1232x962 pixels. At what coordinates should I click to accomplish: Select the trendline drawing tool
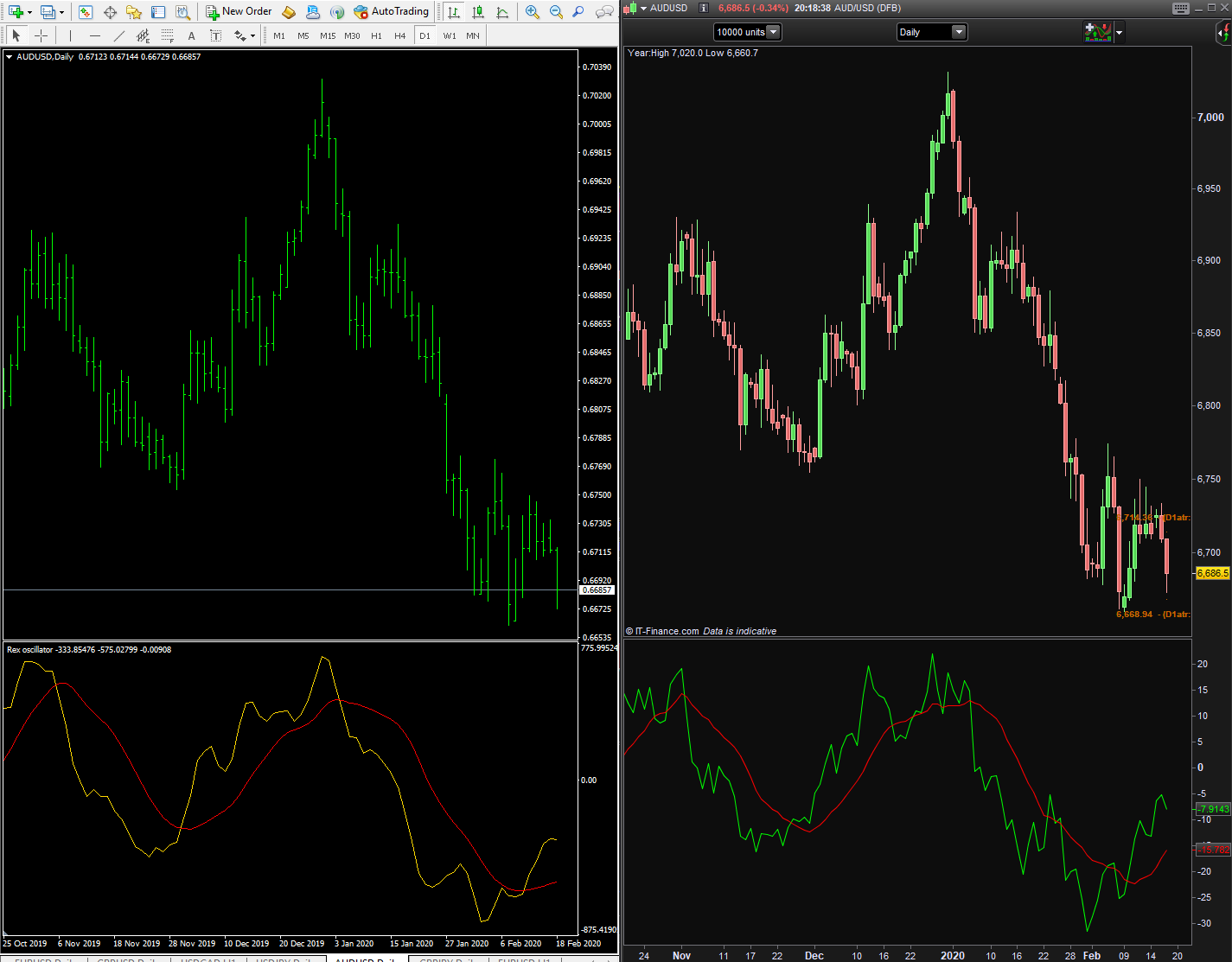tap(119, 35)
